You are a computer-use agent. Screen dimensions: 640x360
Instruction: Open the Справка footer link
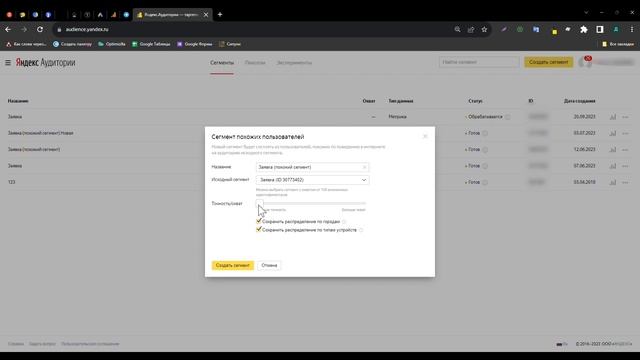click(16, 344)
